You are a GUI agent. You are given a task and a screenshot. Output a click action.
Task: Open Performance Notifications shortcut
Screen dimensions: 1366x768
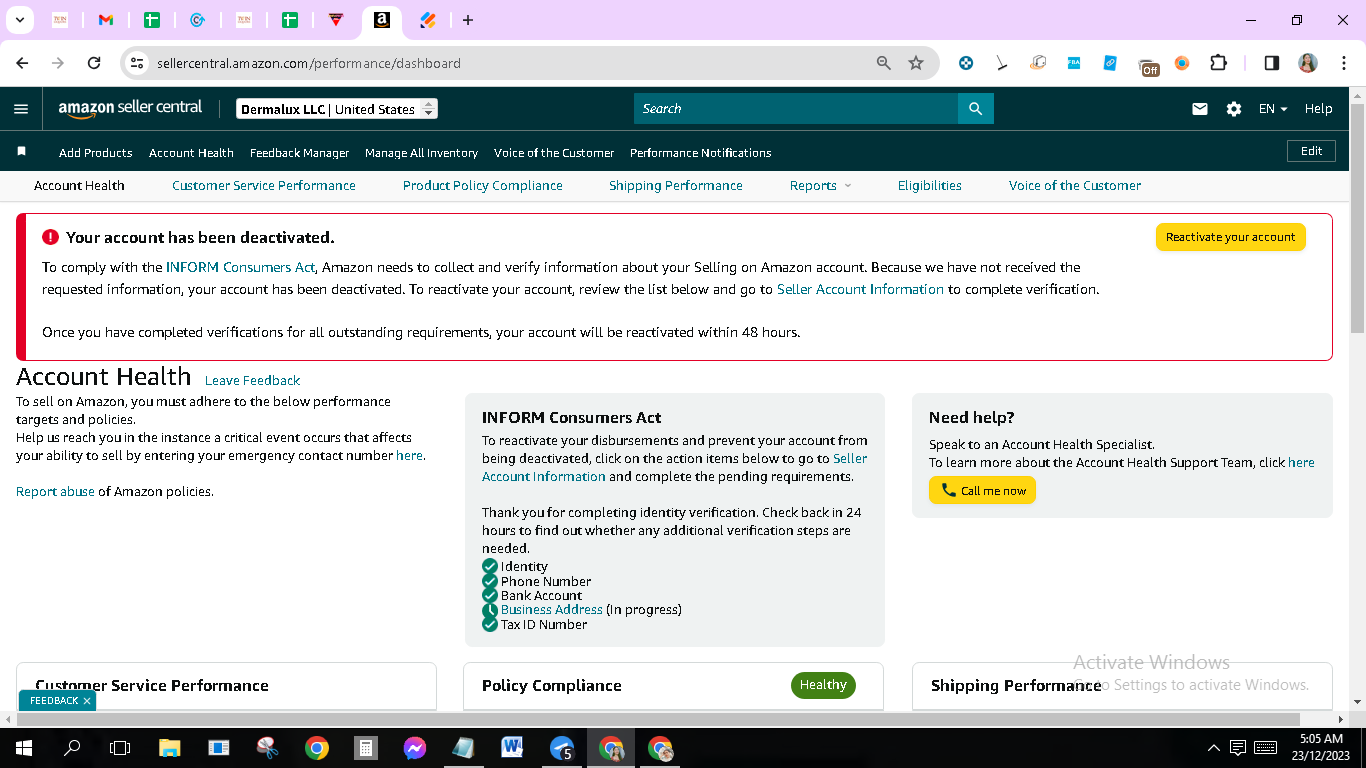[701, 153]
